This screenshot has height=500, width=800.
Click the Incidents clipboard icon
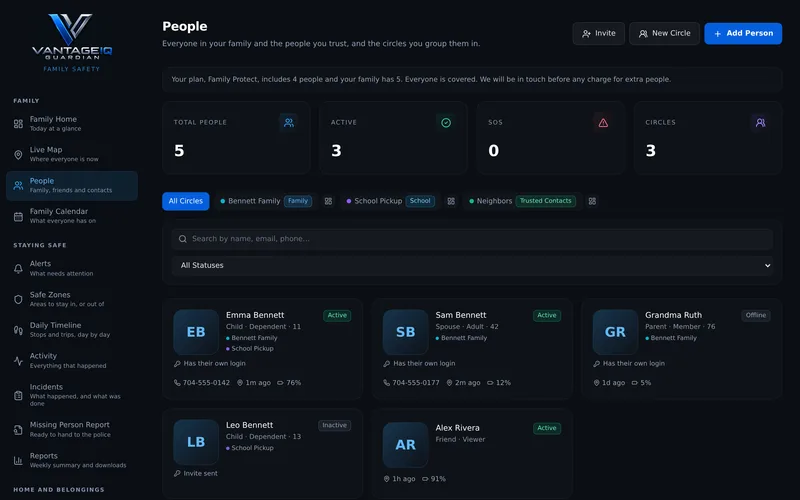18,395
